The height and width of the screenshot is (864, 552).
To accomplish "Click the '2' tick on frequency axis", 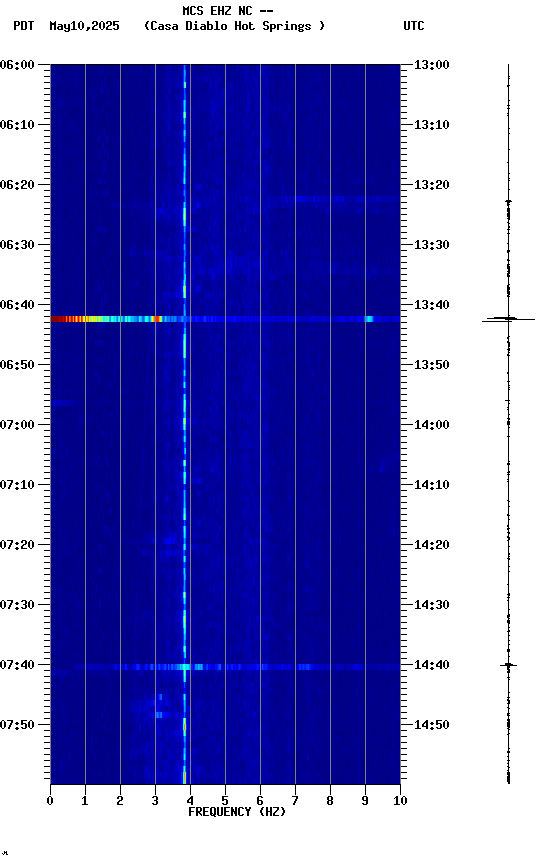I will click(x=120, y=801).
